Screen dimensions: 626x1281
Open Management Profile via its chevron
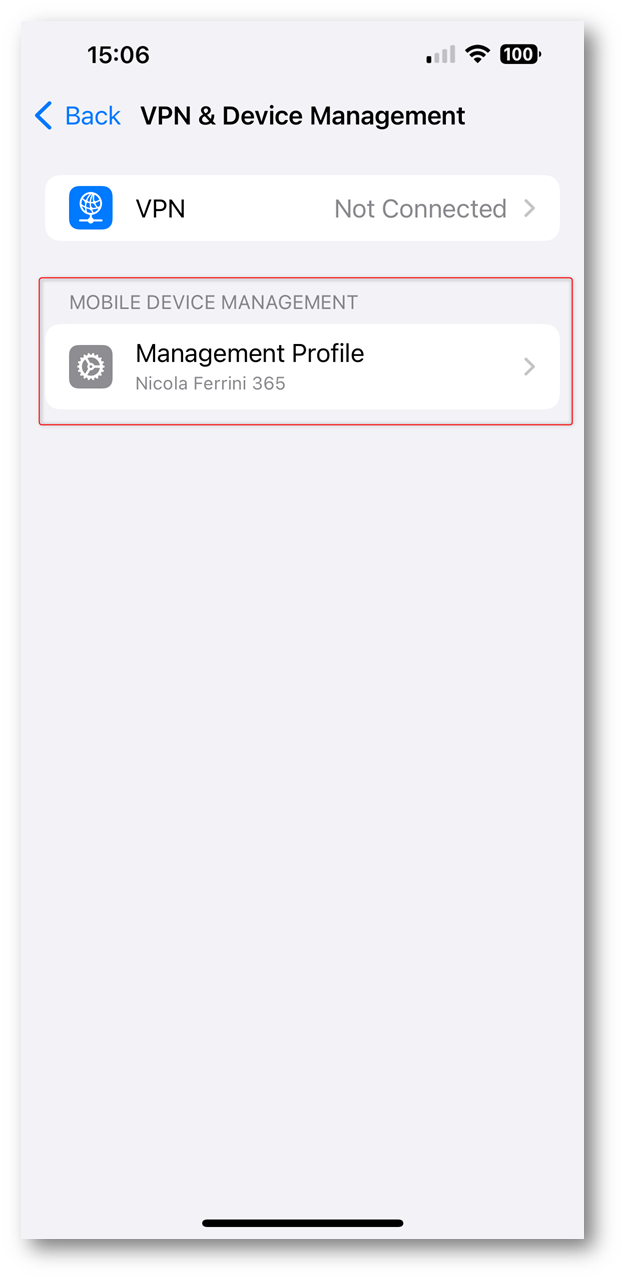(530, 367)
